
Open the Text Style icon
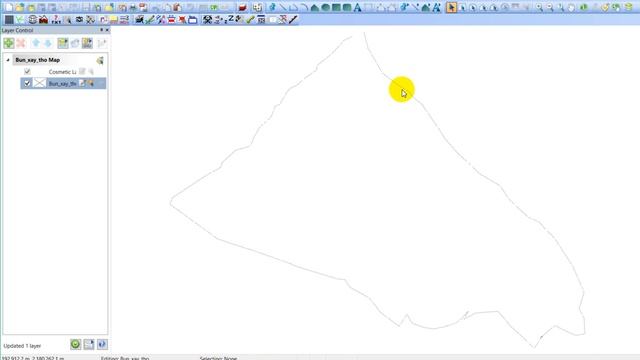click(x=436, y=8)
